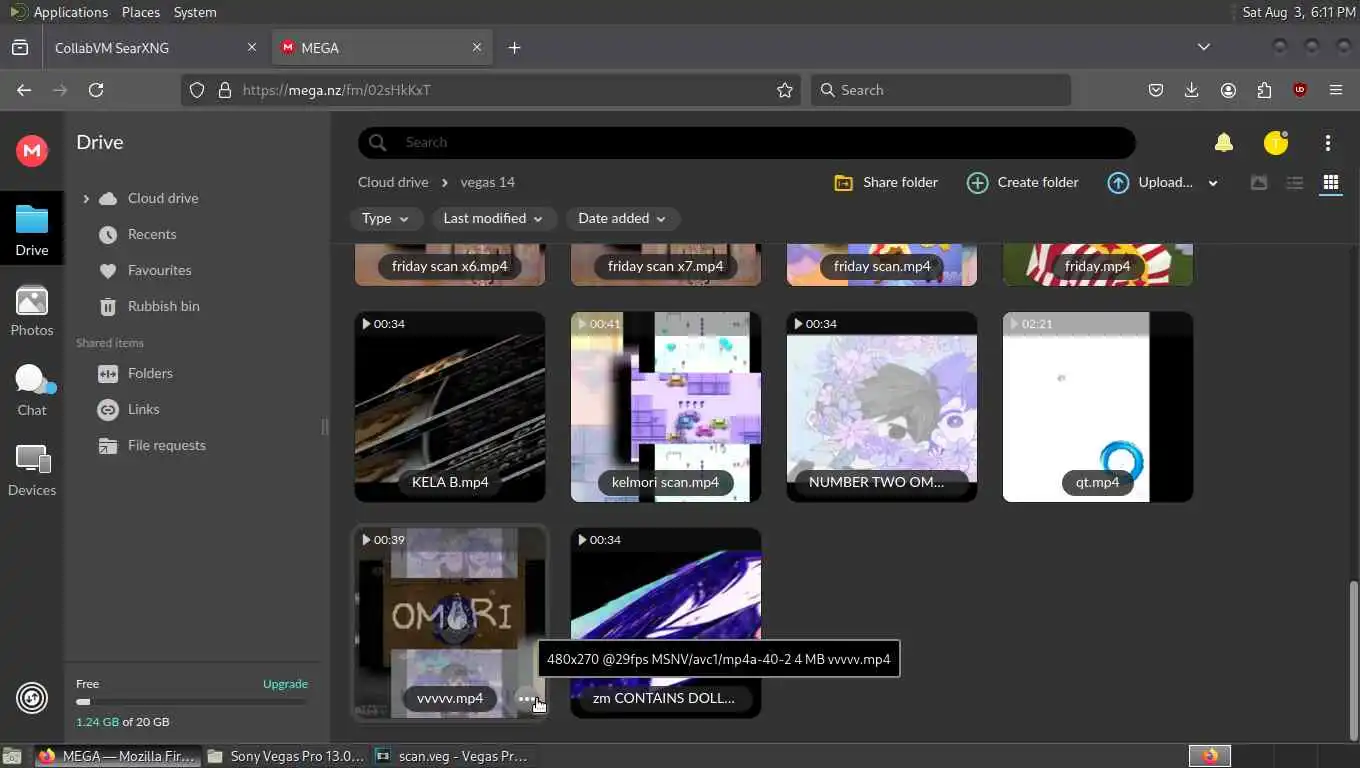Select the friday scan.mp4 file
1360x768 pixels.
(882, 265)
